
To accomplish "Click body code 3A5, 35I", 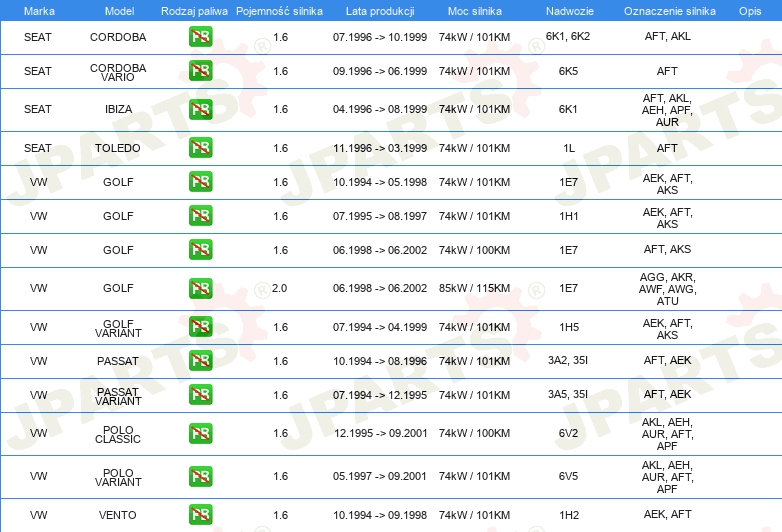I will click(568, 394).
